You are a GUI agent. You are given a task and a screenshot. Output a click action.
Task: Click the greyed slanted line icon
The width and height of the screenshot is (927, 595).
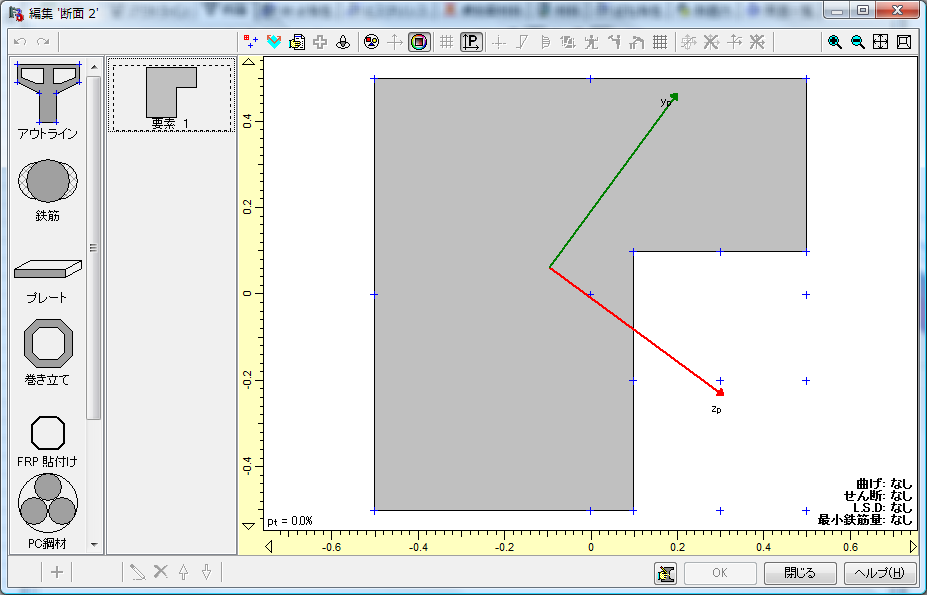point(521,42)
